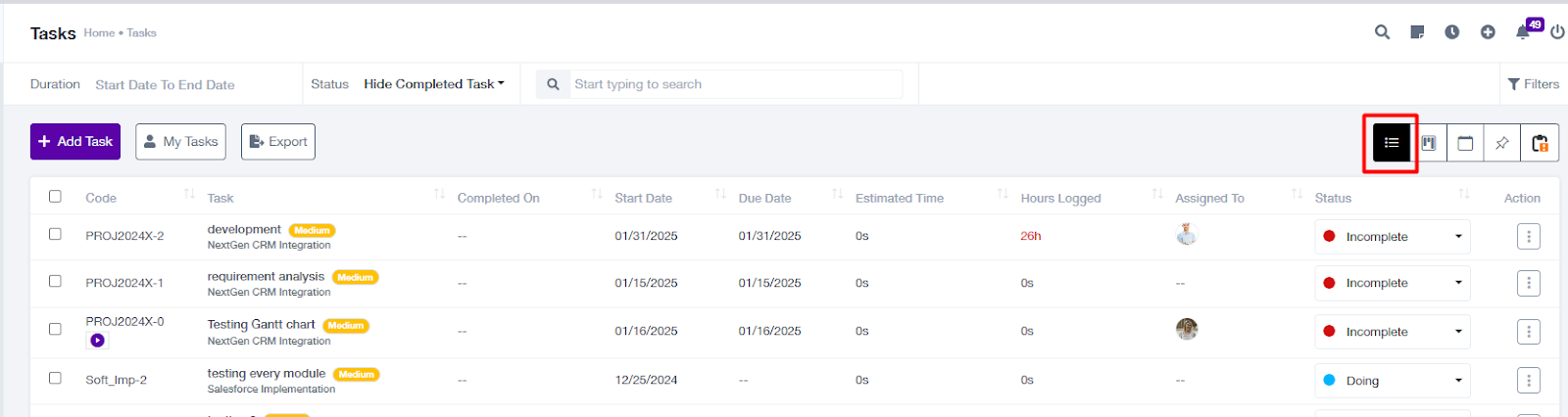The width and height of the screenshot is (1568, 417).
Task: Open the timer clock icon
Action: [x=1452, y=32]
